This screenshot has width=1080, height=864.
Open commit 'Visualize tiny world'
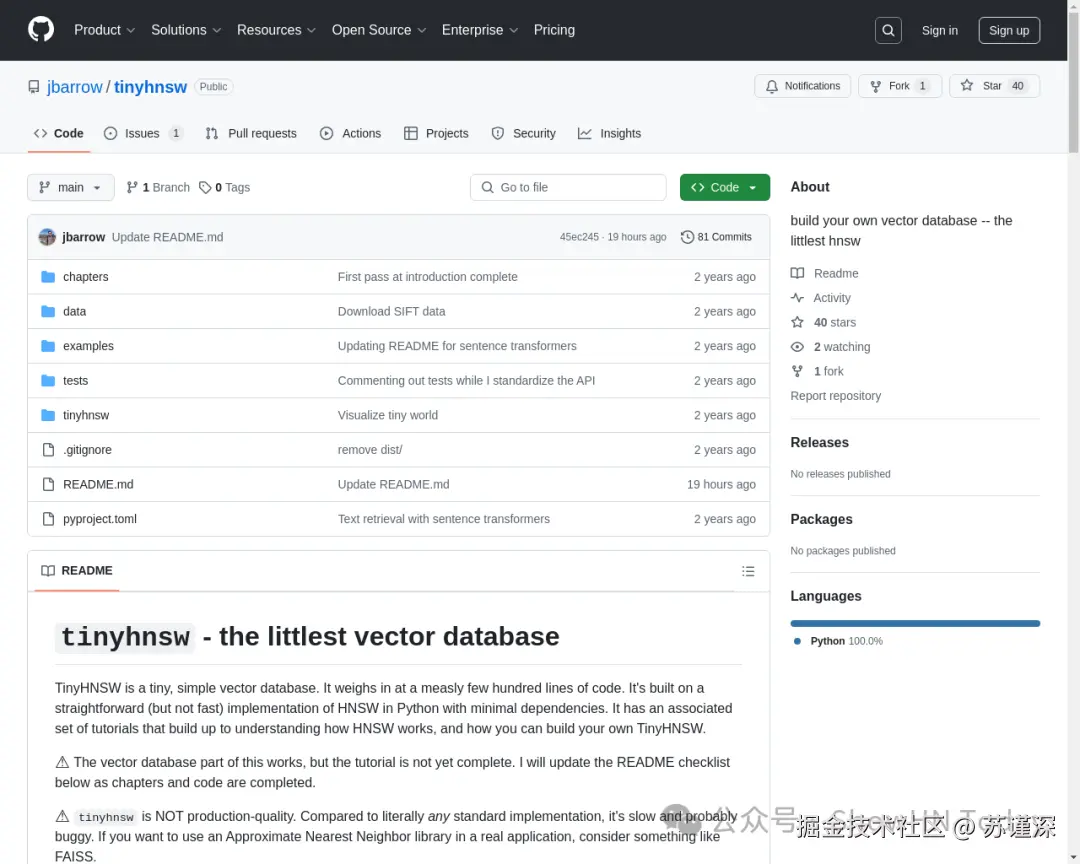click(x=388, y=415)
